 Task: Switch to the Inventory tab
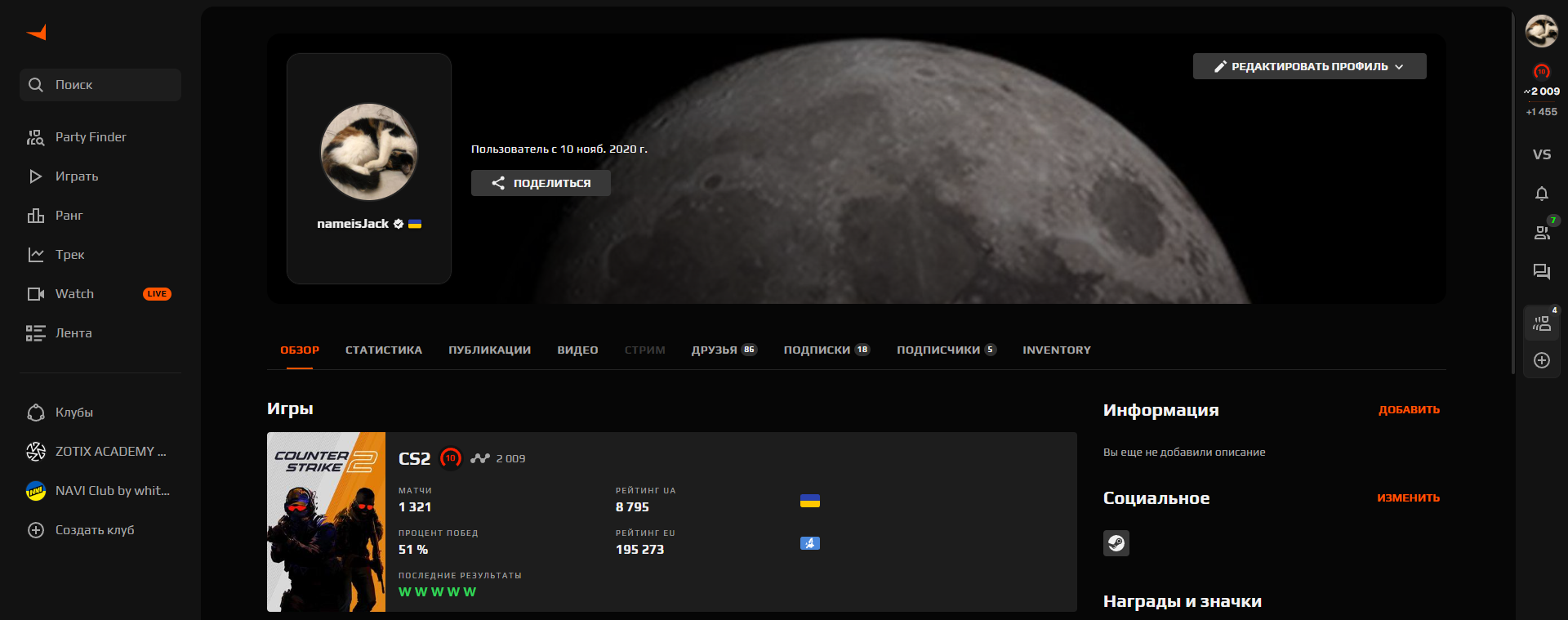point(1057,350)
